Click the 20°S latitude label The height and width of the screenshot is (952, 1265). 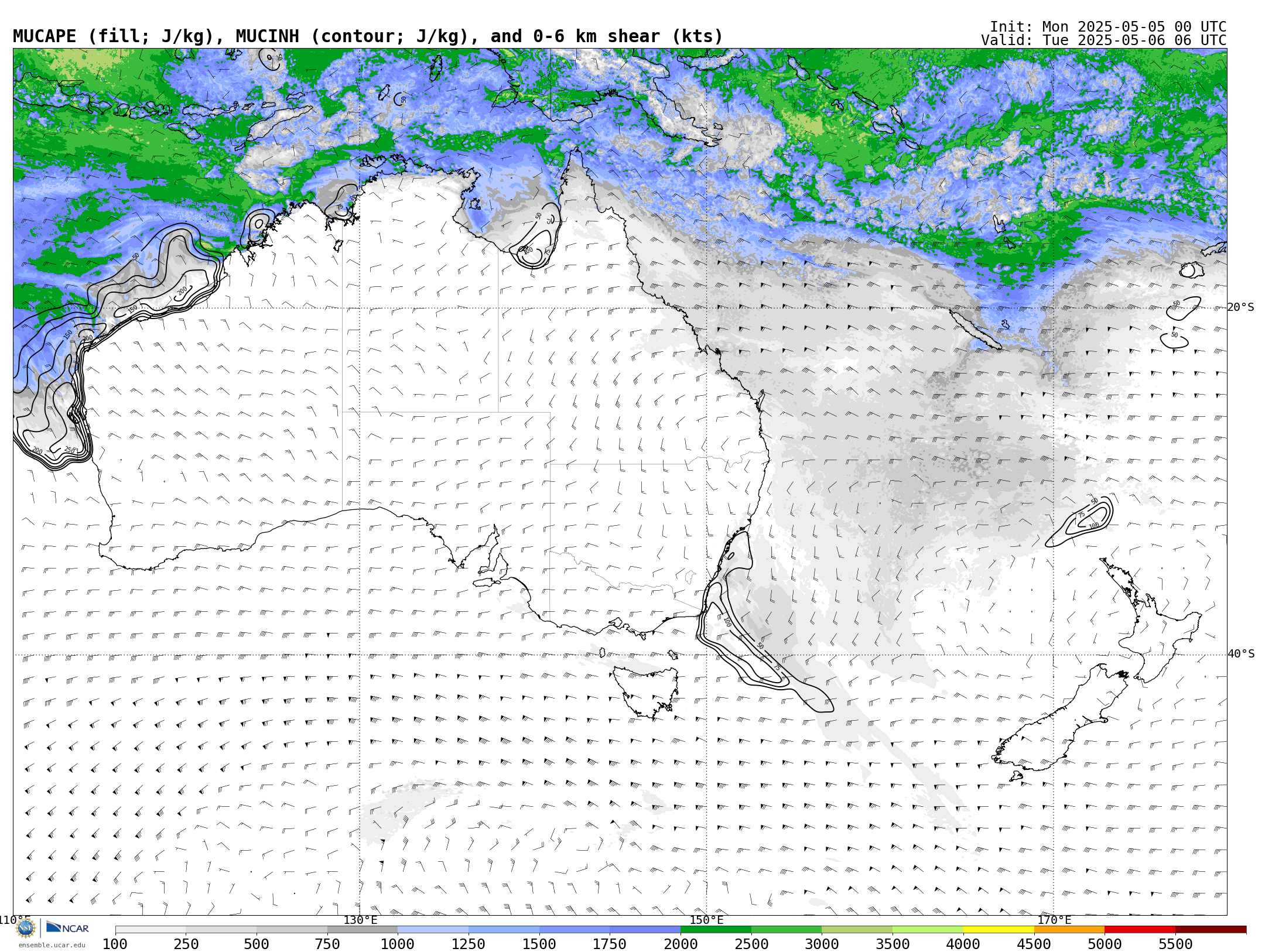tap(1241, 307)
